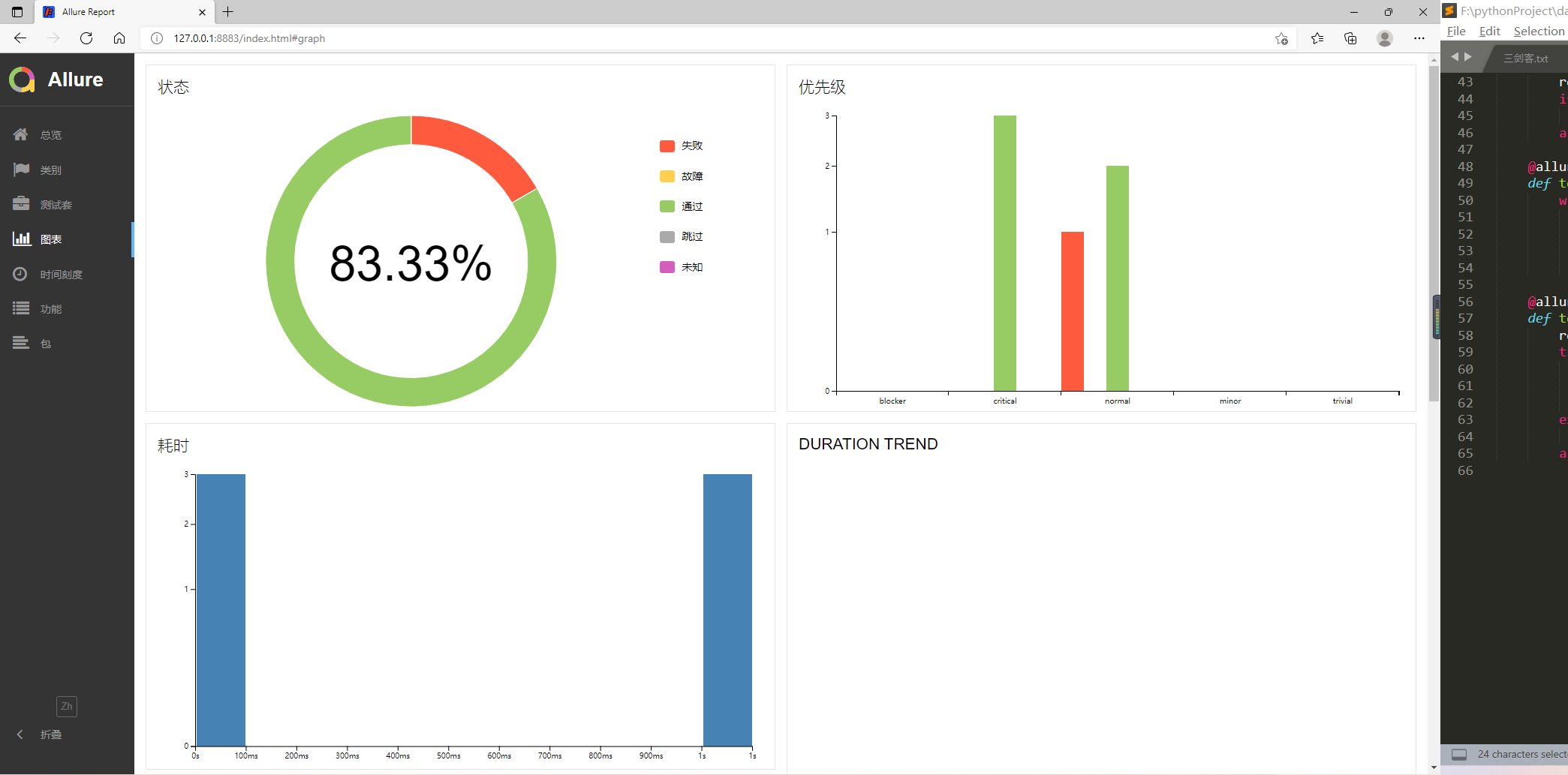This screenshot has height=775, width=1568.
Task: Click the 24 characters selected status text
Action: click(1522, 755)
